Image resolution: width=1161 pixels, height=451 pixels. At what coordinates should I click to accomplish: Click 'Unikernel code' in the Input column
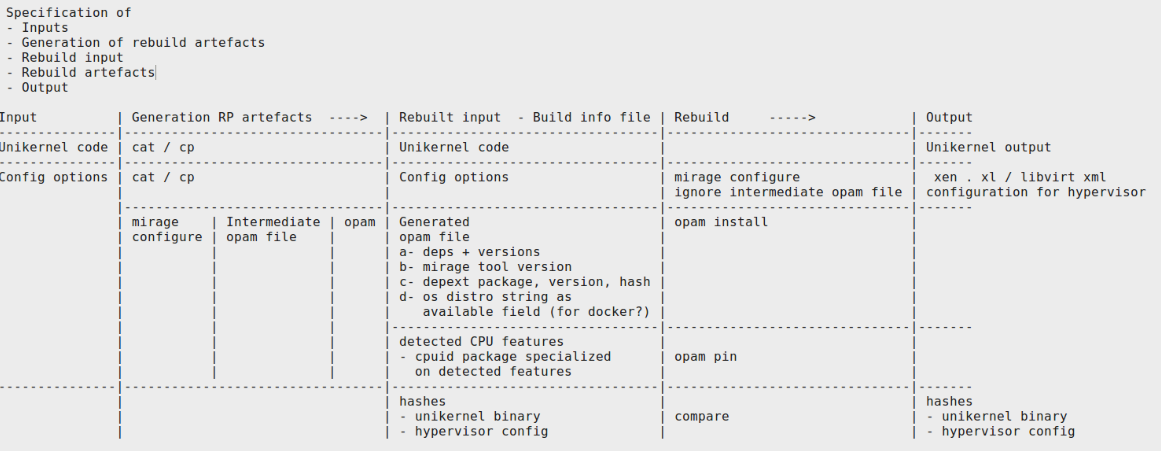click(x=53, y=147)
